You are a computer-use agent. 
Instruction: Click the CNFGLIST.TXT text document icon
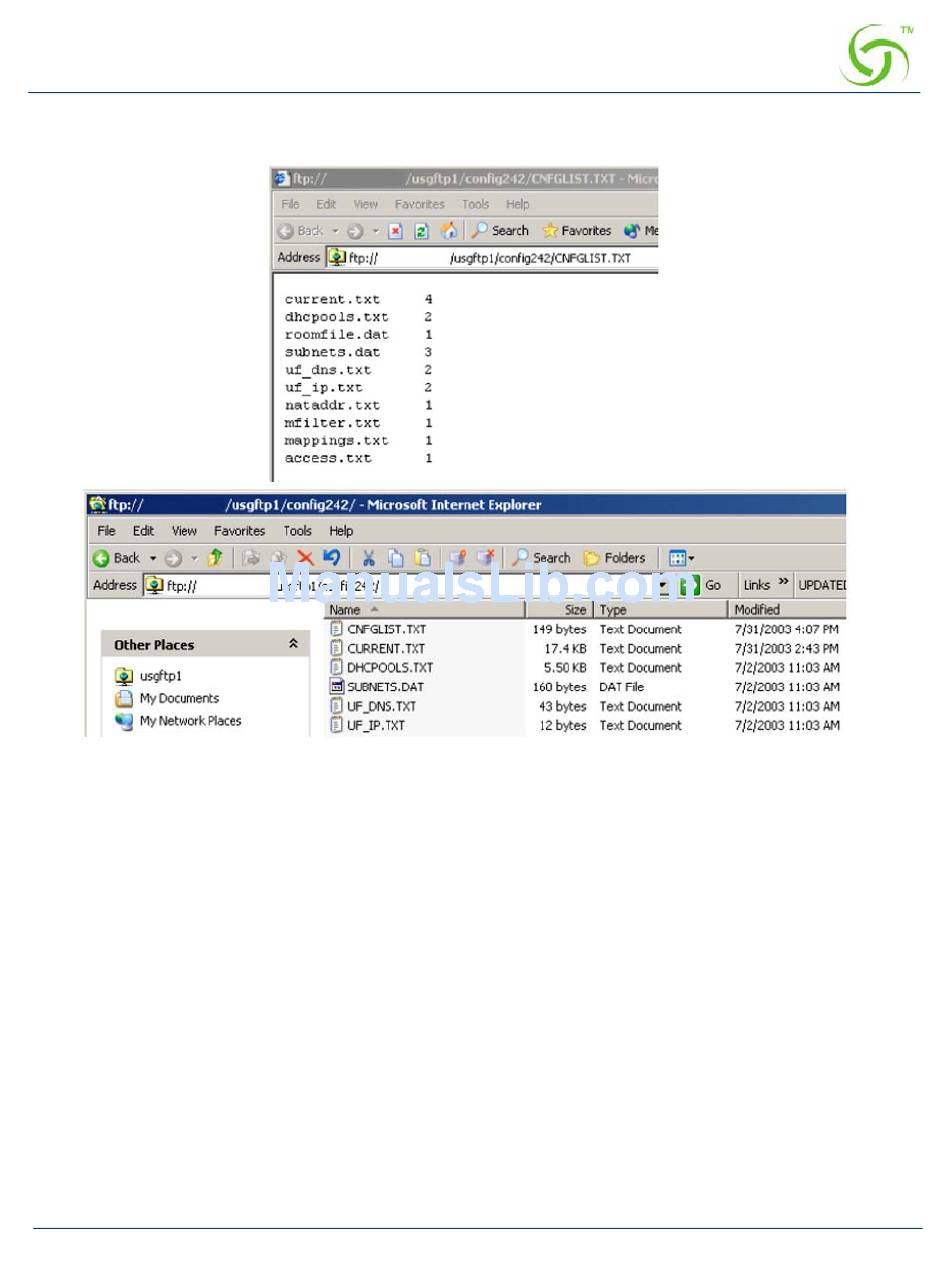[337, 630]
